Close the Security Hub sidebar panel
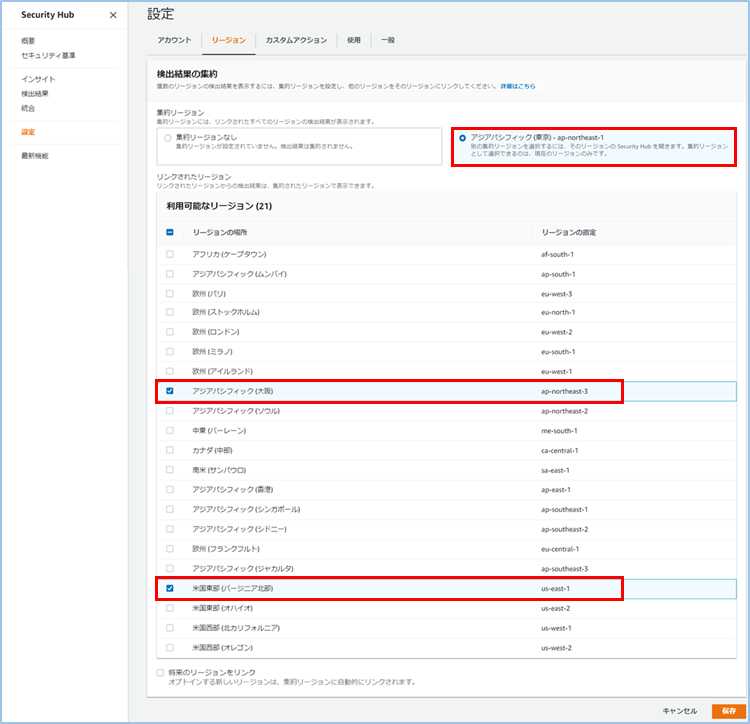 point(112,15)
